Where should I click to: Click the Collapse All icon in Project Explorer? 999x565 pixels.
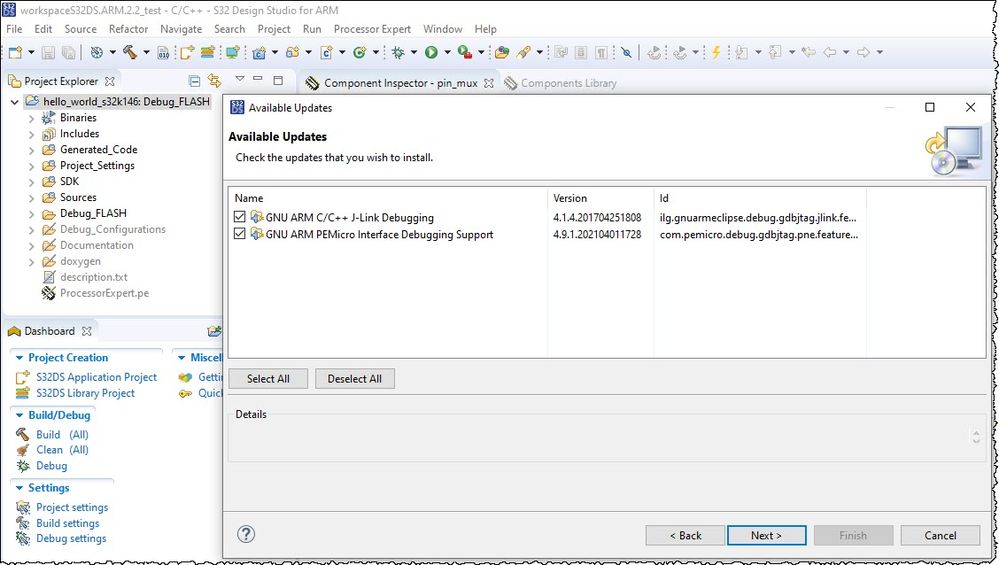coord(195,81)
